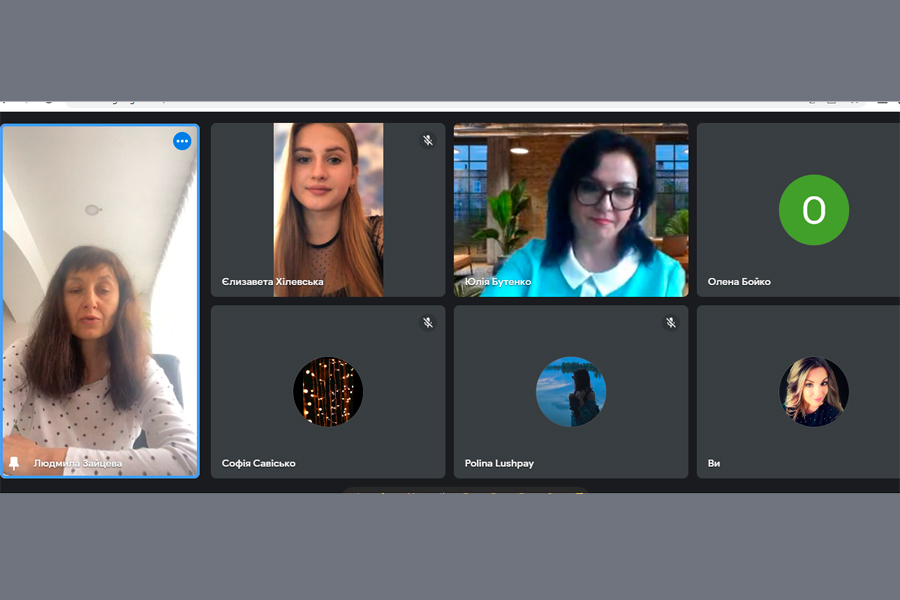900x600 pixels.
Task: Click the name label Юлія Бутенко
Action: coord(498,281)
